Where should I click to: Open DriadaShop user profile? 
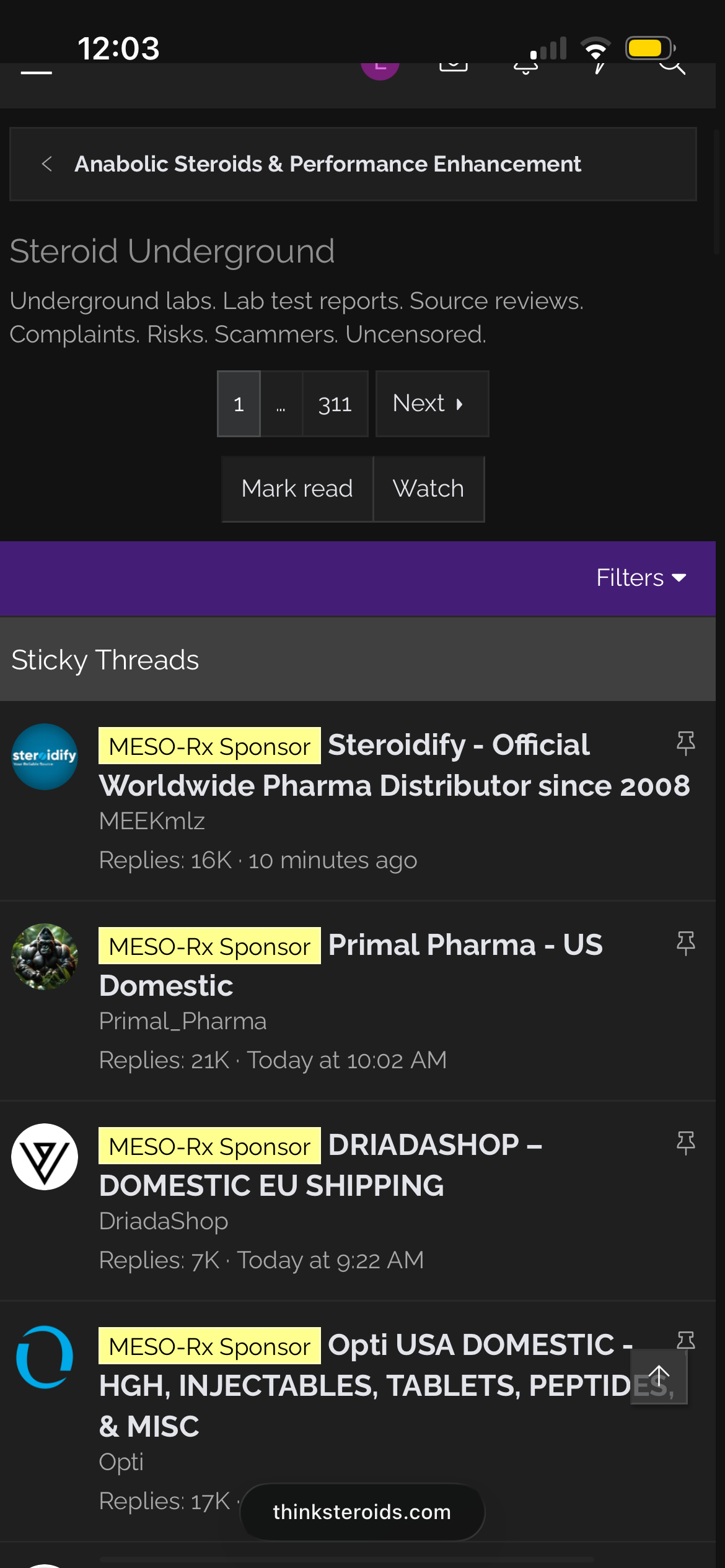(164, 1221)
